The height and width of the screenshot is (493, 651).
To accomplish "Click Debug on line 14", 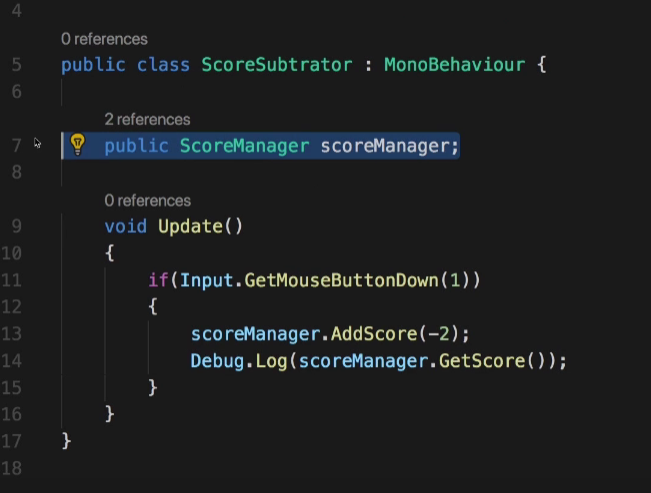I will point(217,361).
